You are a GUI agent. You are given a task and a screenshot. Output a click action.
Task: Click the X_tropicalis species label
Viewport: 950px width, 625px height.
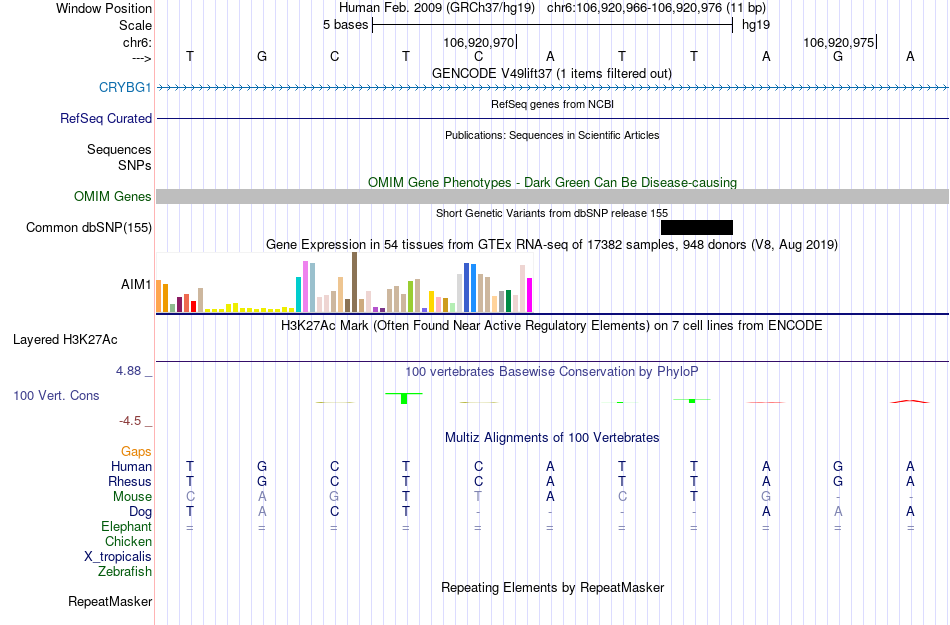[118, 557]
